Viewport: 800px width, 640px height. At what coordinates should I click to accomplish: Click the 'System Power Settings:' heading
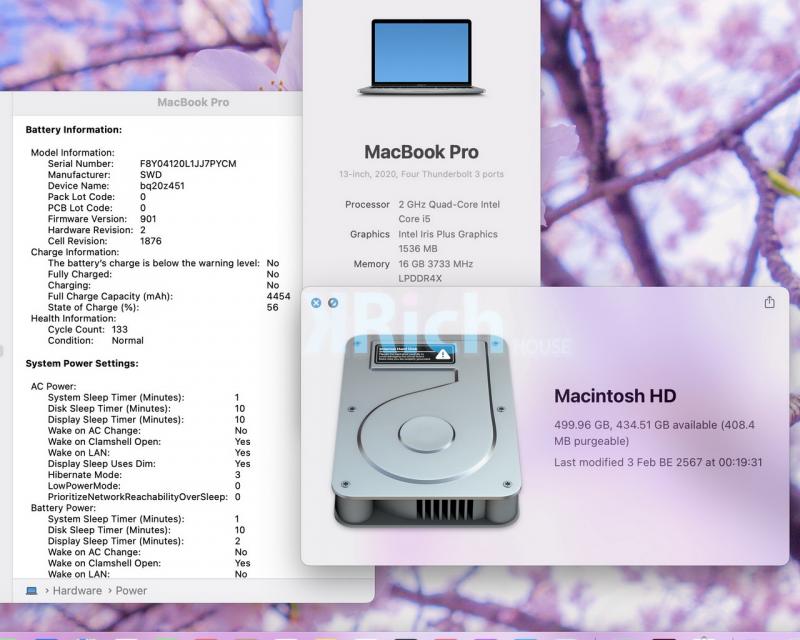pyautogui.click(x=82, y=363)
